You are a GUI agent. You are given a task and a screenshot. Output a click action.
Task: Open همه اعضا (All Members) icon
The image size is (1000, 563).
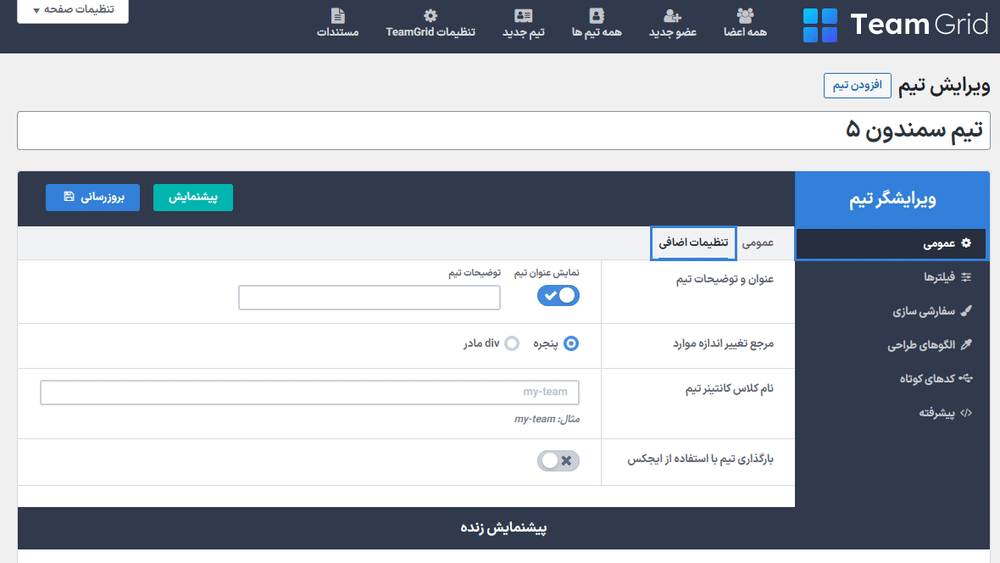coord(746,16)
